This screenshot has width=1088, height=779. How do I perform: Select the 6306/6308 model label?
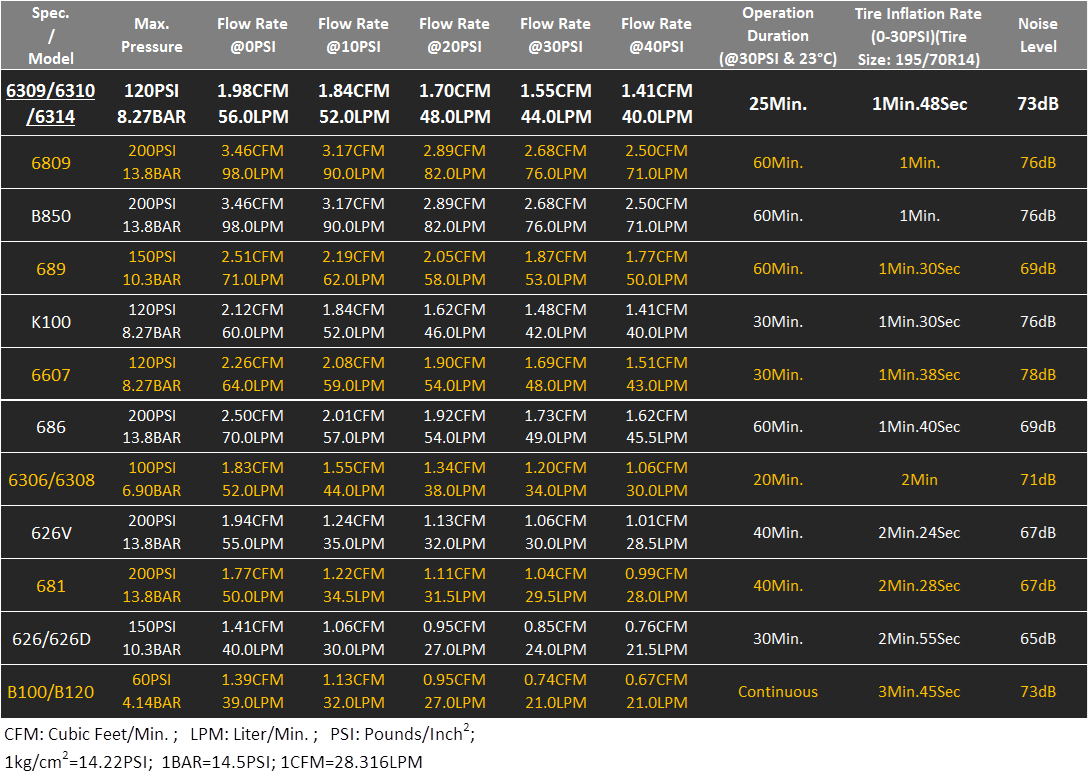(x=51, y=480)
